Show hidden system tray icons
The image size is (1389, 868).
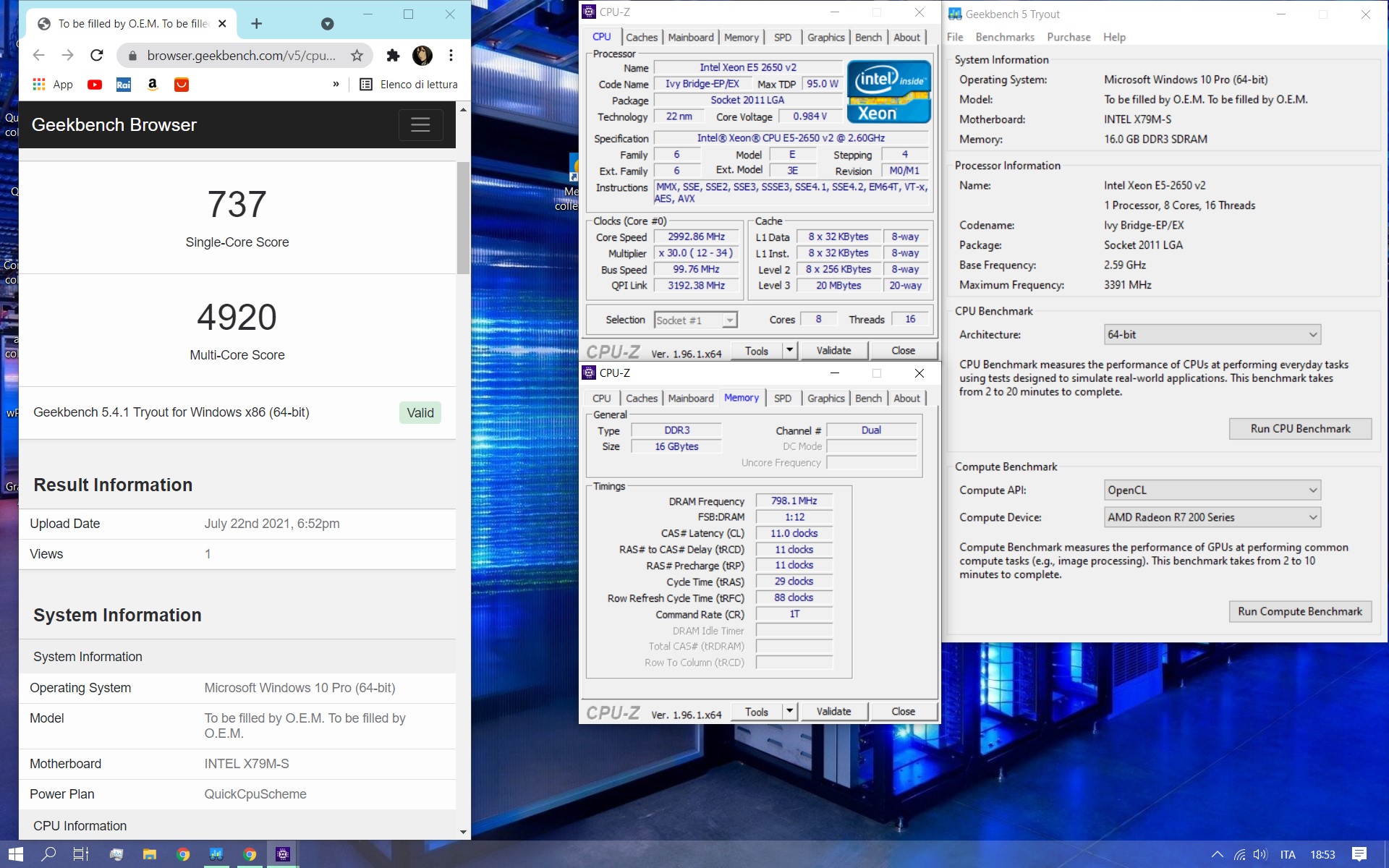coord(1218,854)
